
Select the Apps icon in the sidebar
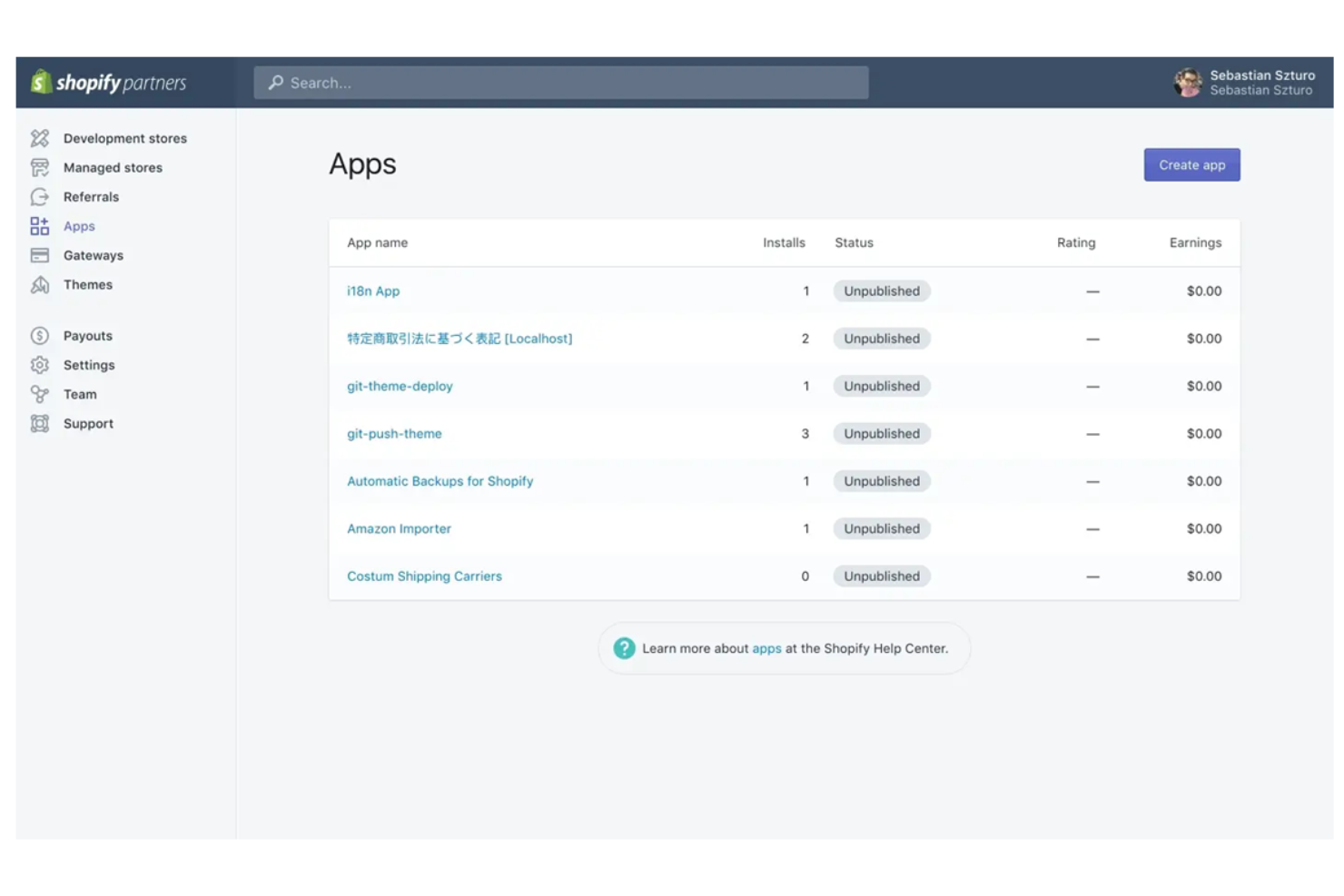pos(40,225)
